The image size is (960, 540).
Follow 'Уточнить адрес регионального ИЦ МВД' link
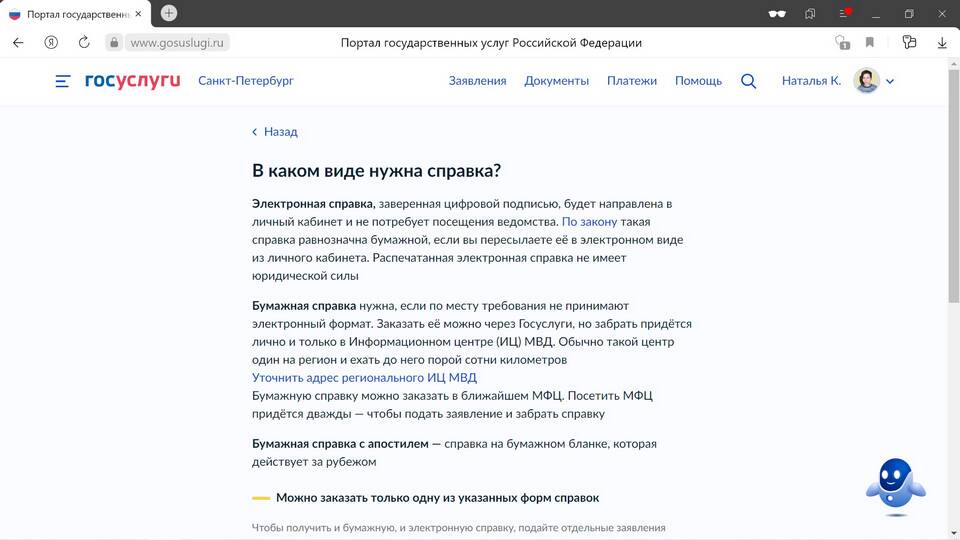[x=364, y=378]
